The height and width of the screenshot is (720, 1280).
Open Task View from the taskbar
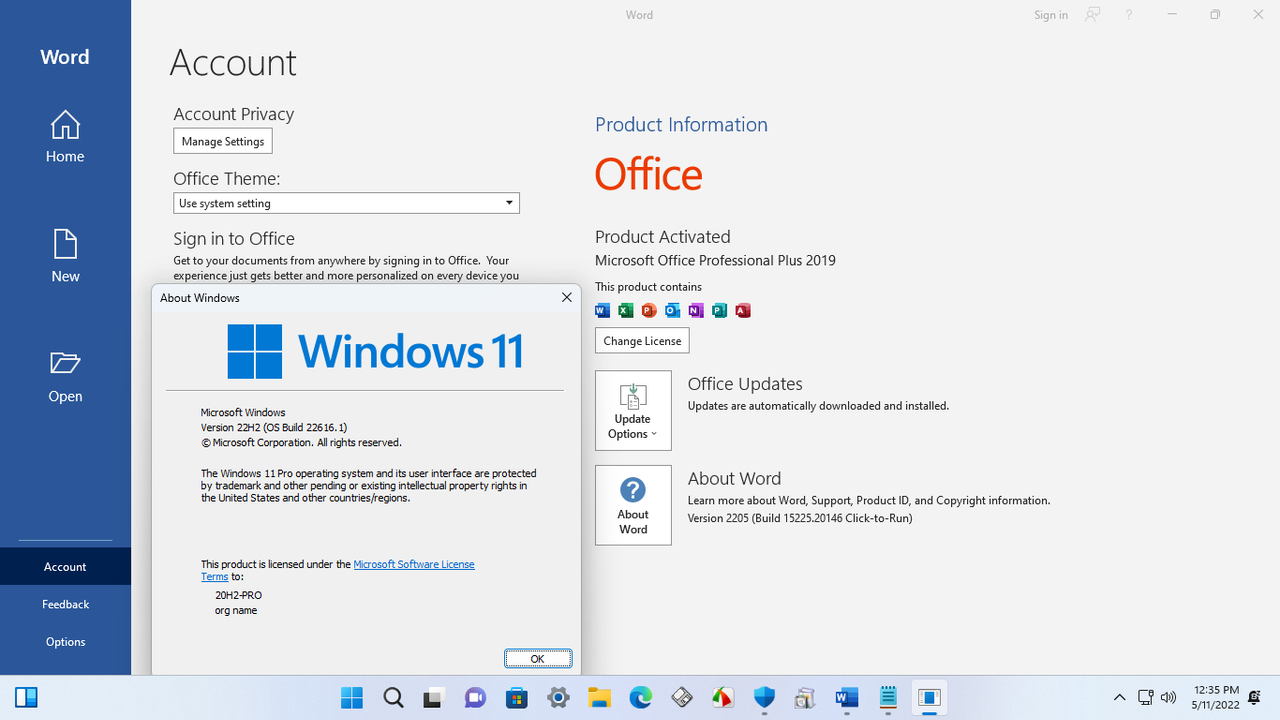[433, 698]
